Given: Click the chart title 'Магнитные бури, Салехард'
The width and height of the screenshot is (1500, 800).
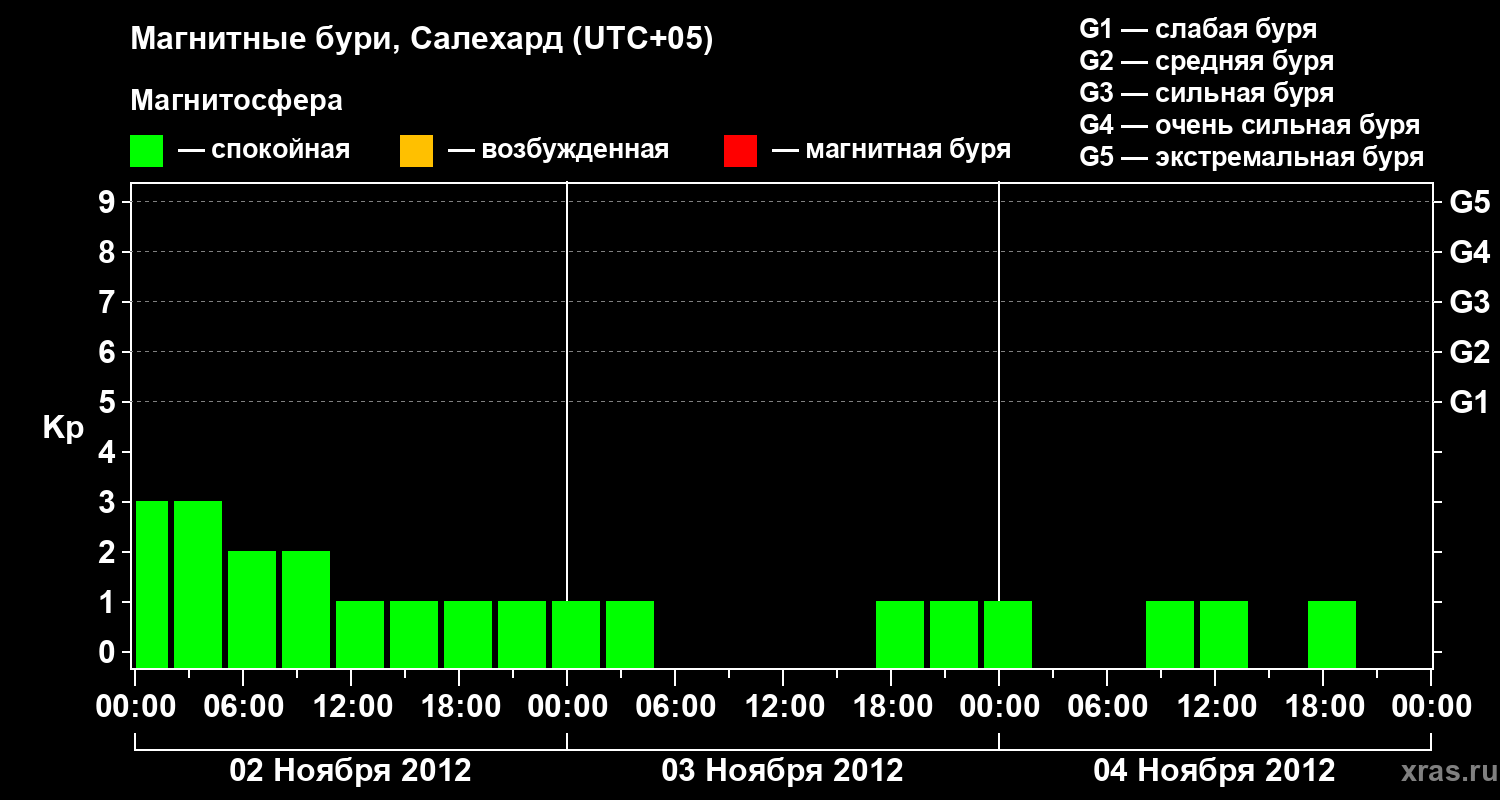Looking at the screenshot, I should click(421, 40).
